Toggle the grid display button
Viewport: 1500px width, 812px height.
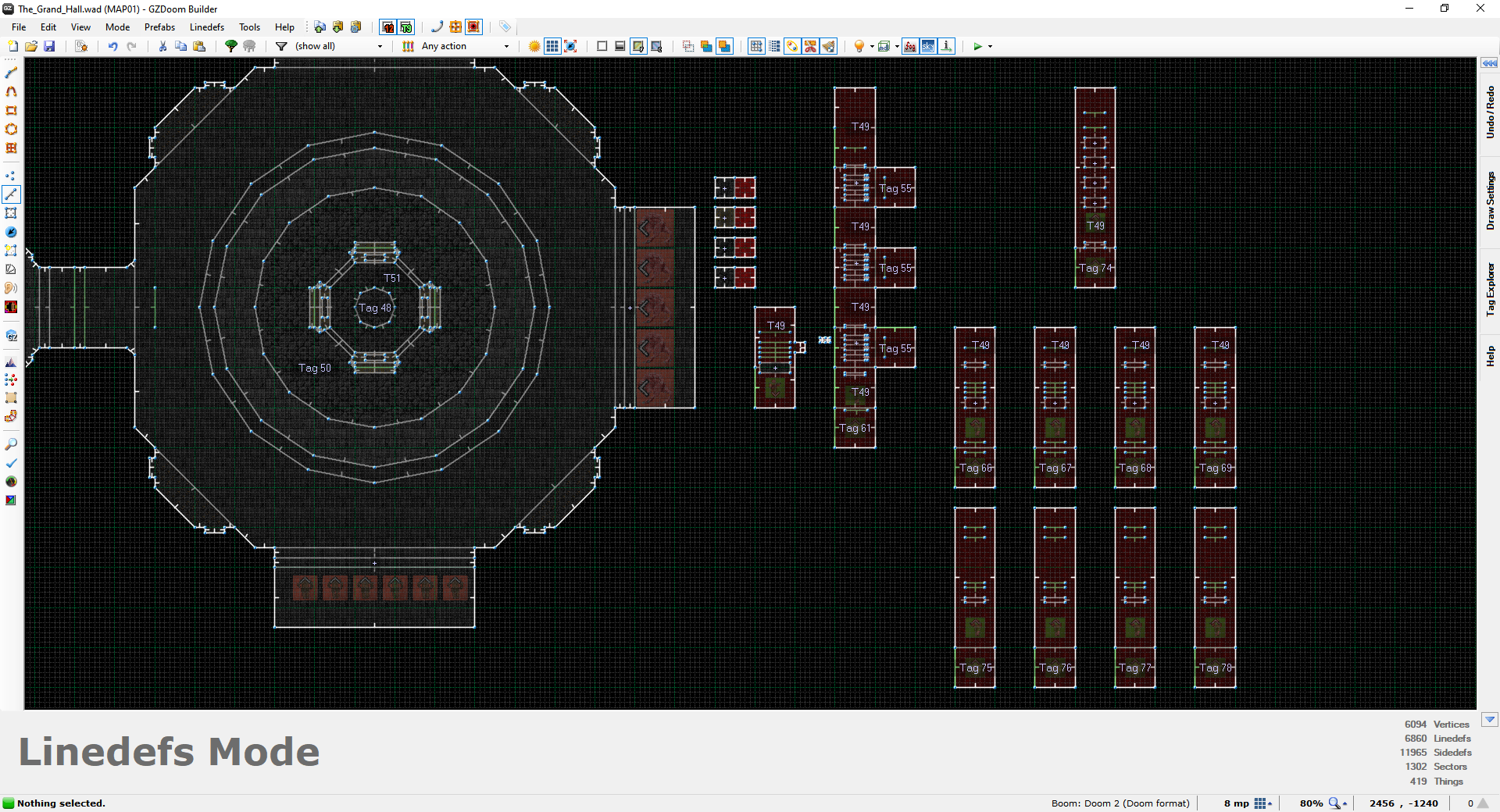coord(552,46)
